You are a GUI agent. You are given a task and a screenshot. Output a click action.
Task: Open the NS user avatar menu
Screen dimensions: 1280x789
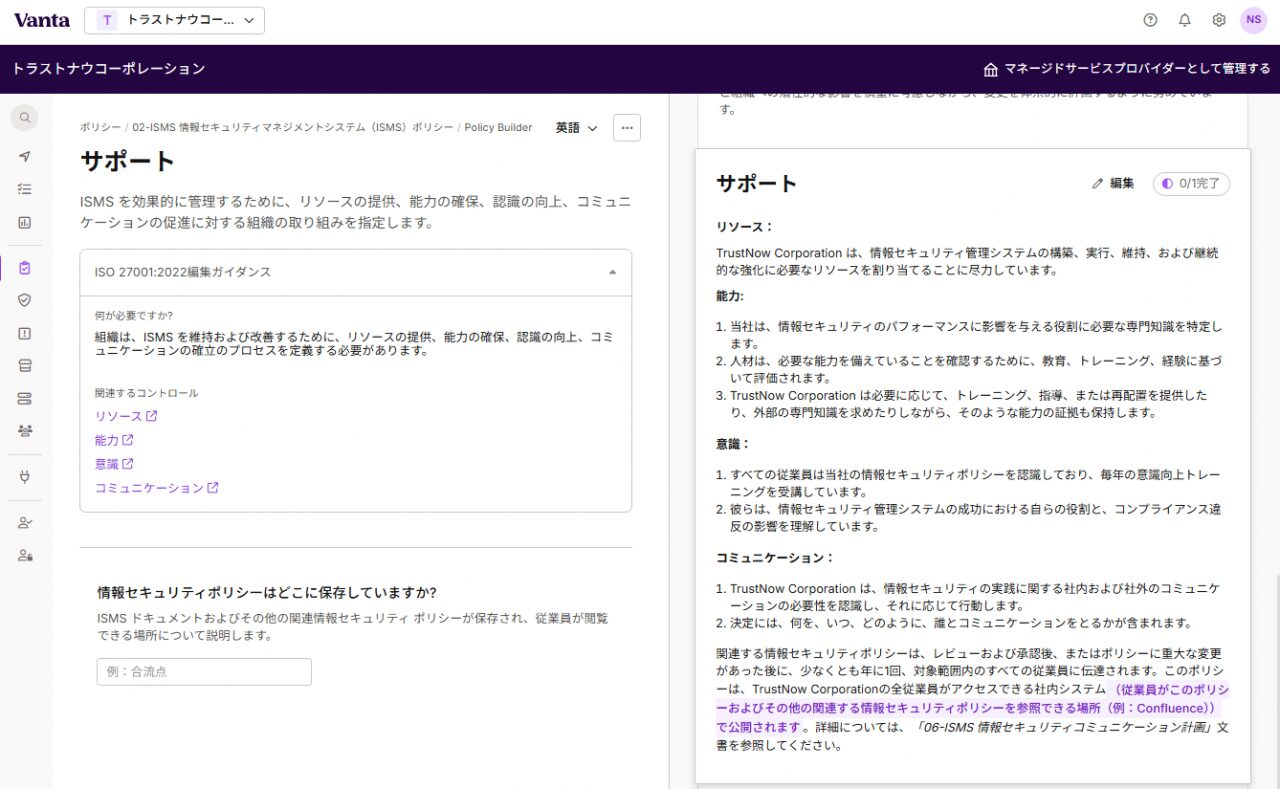(1253, 20)
